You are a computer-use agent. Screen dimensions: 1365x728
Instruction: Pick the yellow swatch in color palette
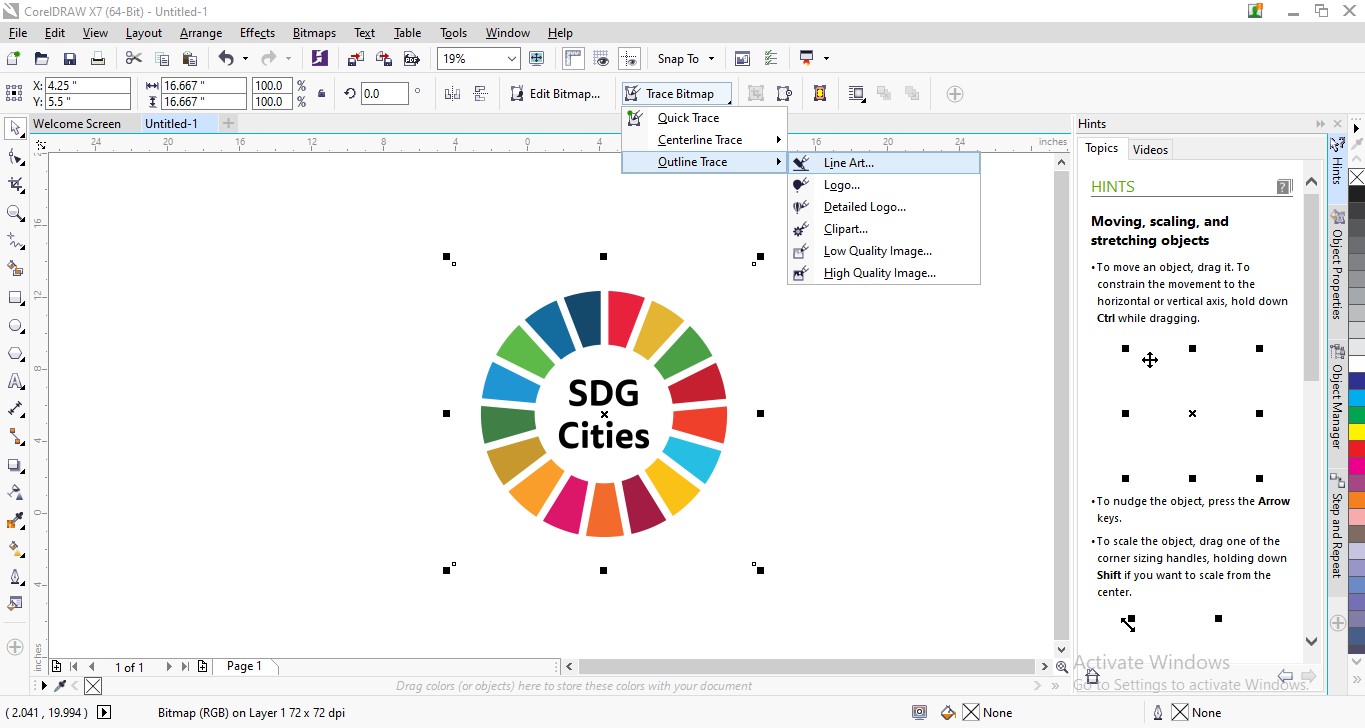(x=1356, y=432)
